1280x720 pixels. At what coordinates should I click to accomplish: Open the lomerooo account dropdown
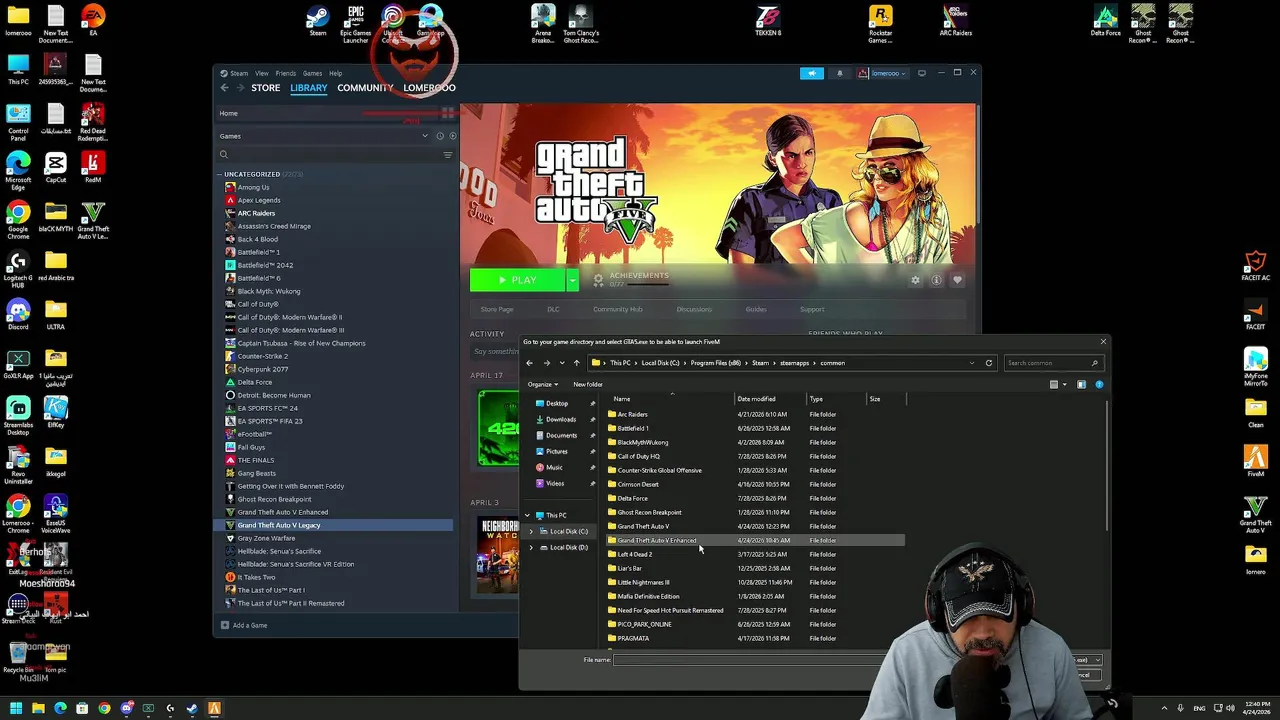[x=888, y=73]
